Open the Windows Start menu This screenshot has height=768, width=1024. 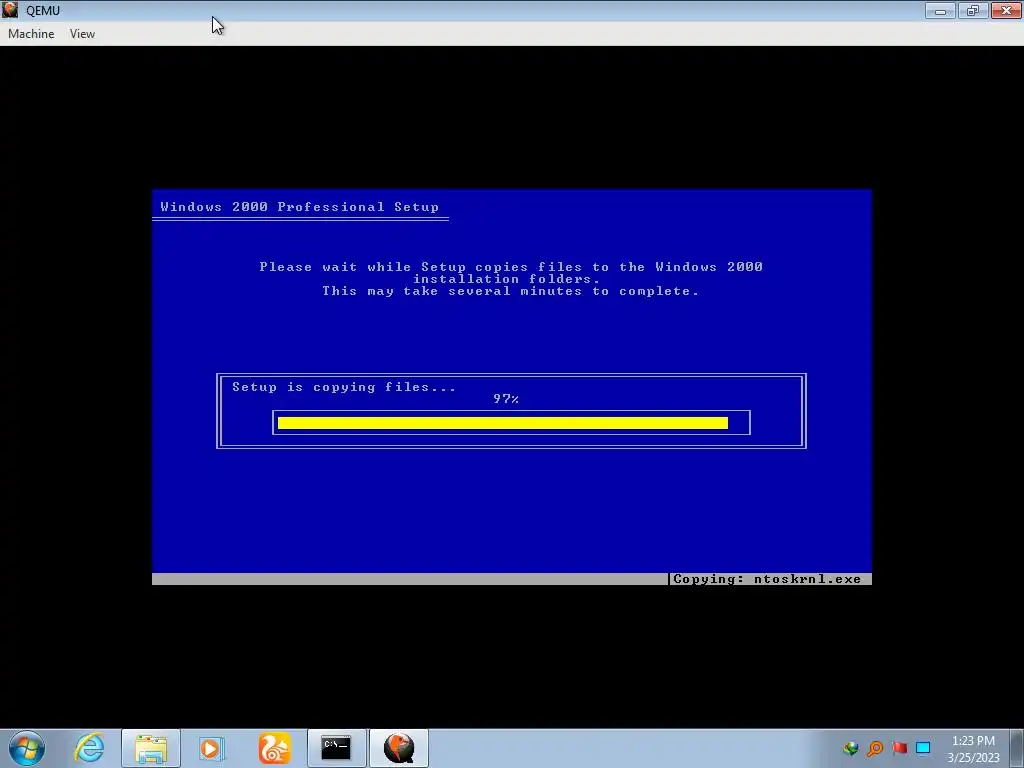point(27,748)
